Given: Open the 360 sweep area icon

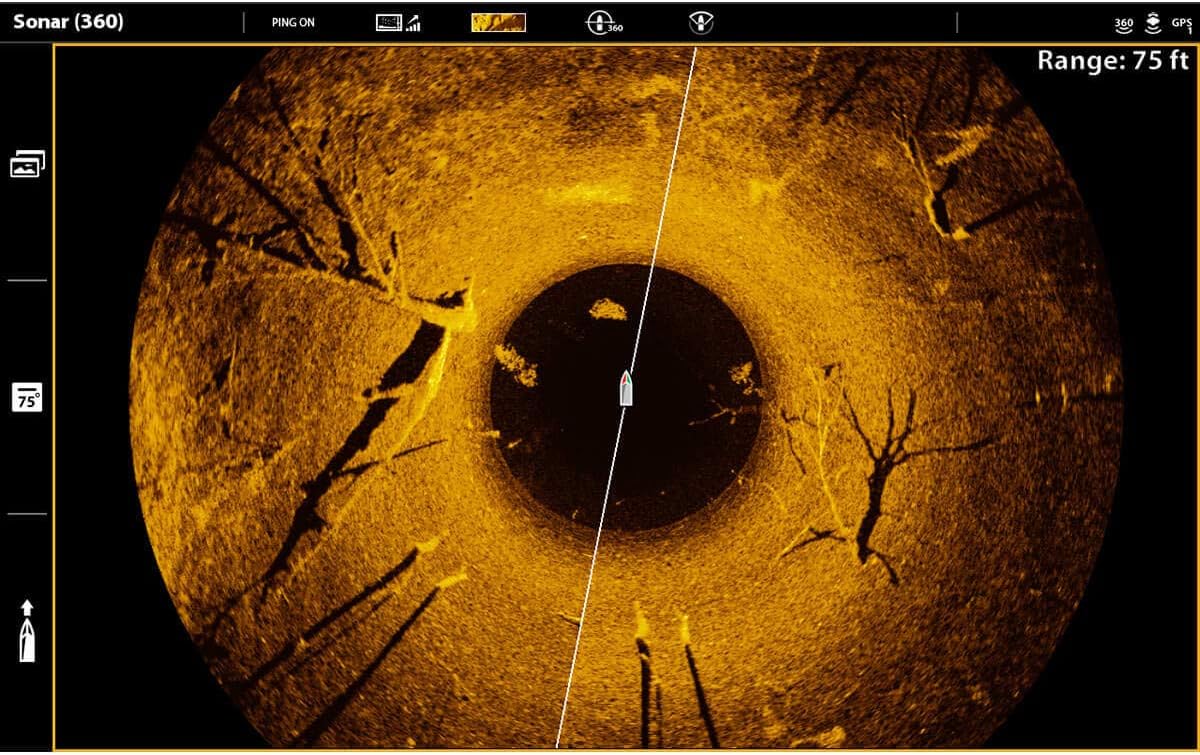Looking at the screenshot, I should (602, 23).
